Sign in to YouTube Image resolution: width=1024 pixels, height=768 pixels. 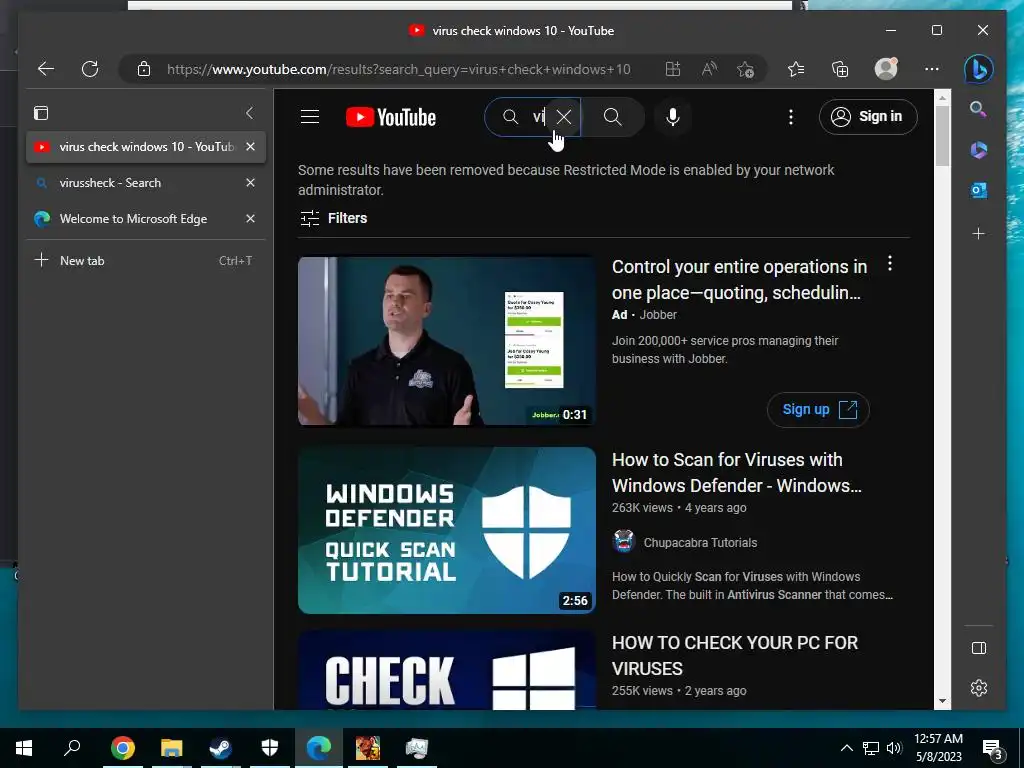point(868,117)
